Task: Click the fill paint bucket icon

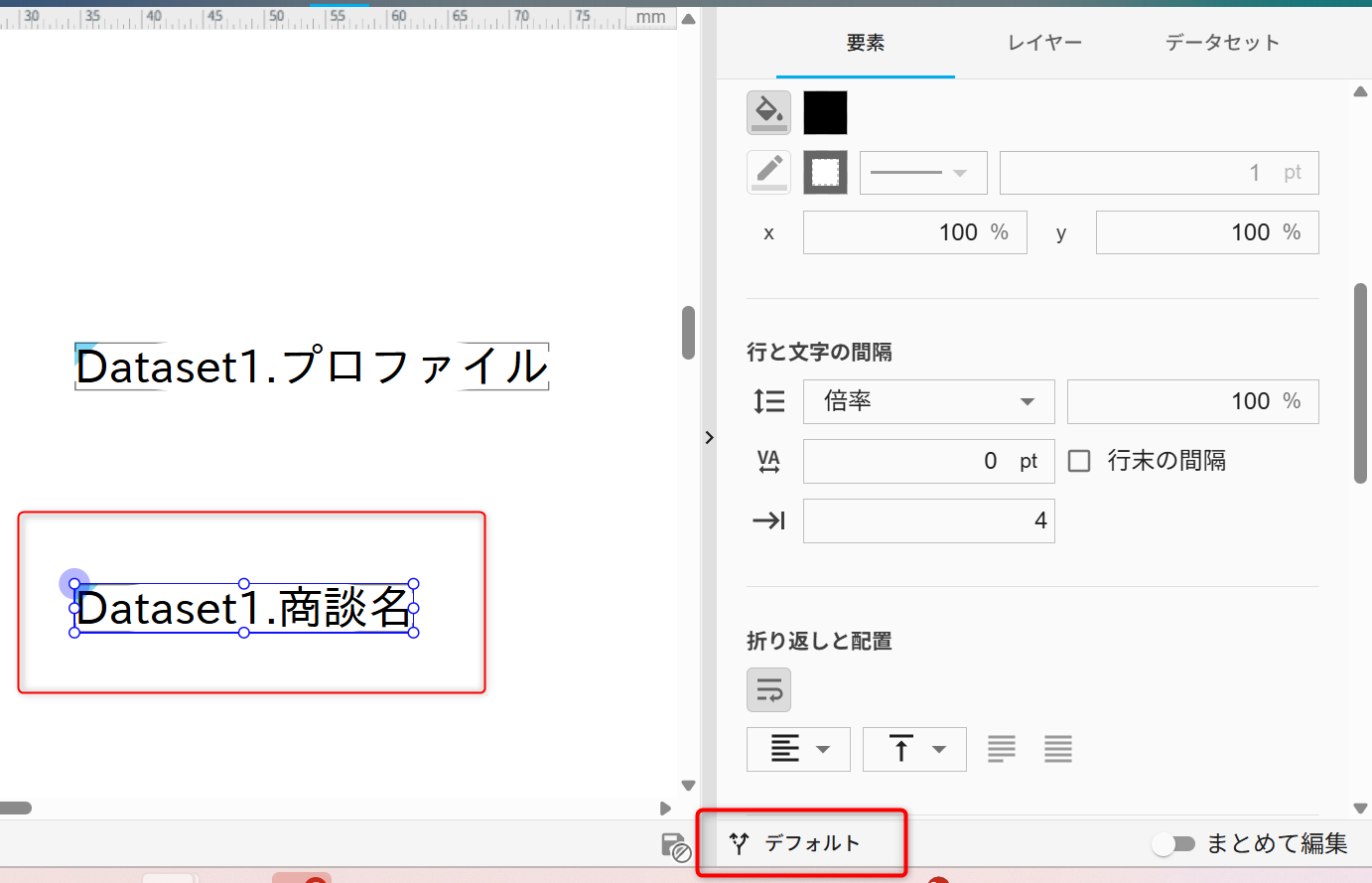Action: (768, 112)
